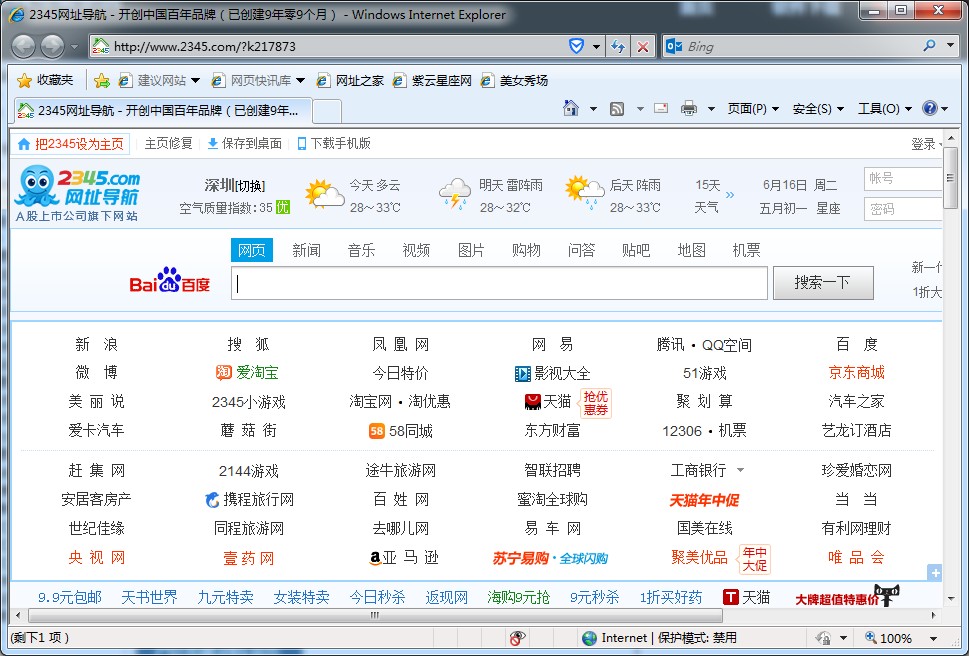969x656 pixels.
Task: Open the 安全(S) menu
Action: tap(818, 109)
